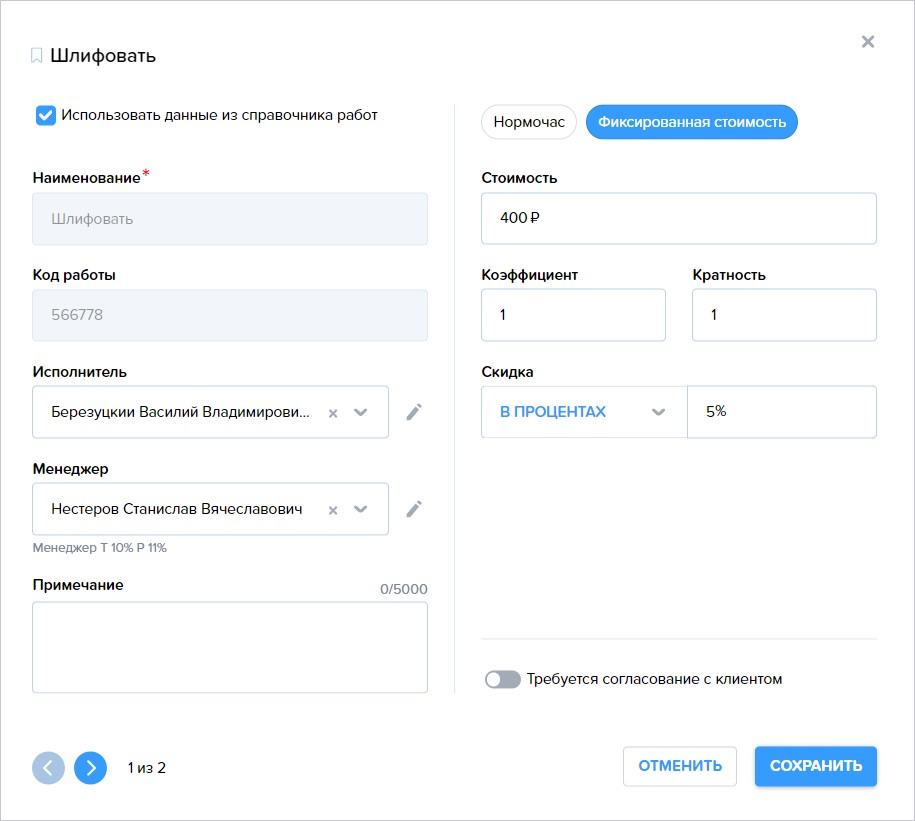The width and height of the screenshot is (915, 821).
Task: Click the bookmark icon beside Шлифовать title
Action: tap(36, 56)
